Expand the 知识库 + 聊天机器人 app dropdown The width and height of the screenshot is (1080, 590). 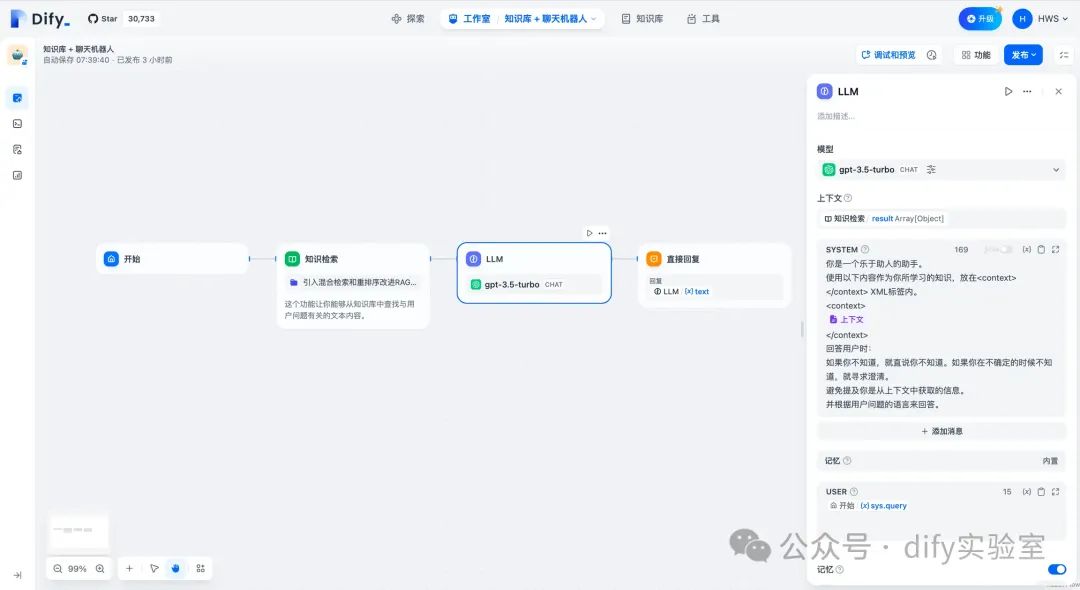(550, 19)
